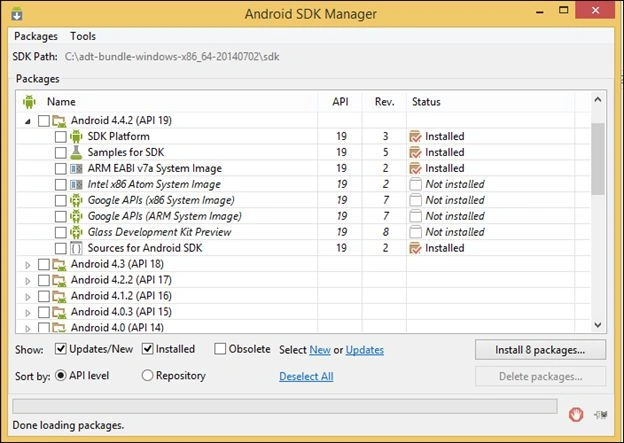Click the API column header
624x443 pixels.
tap(340, 102)
